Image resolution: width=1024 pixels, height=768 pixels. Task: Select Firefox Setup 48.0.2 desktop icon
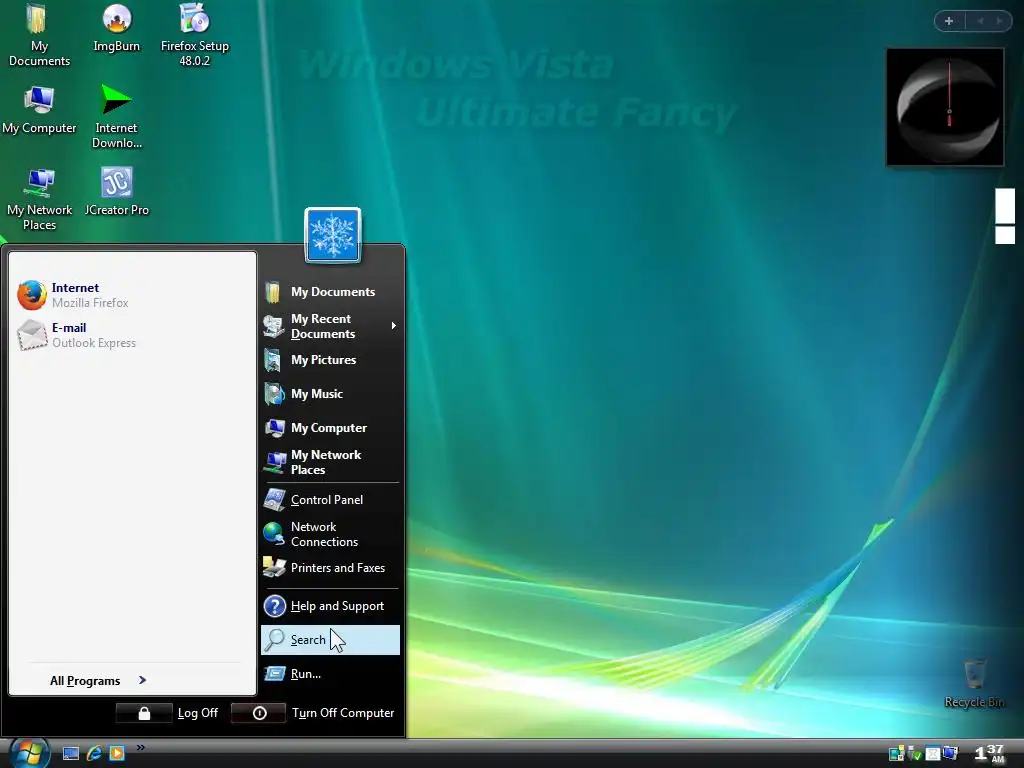click(x=195, y=35)
